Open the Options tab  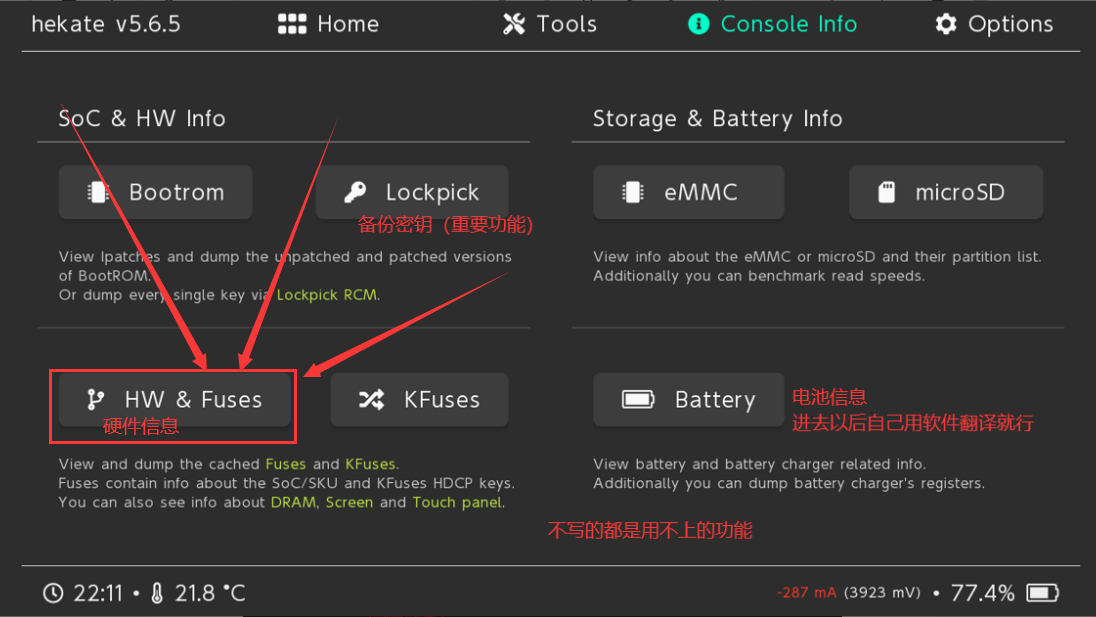[994, 24]
